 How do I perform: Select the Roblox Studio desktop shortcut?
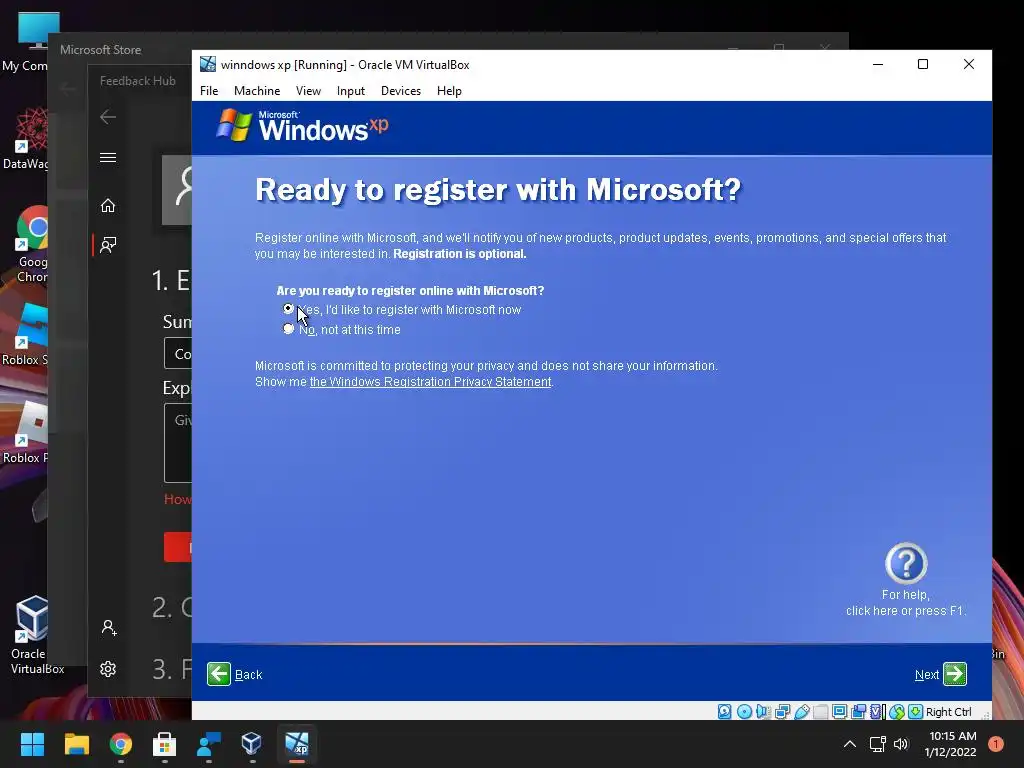click(x=26, y=334)
